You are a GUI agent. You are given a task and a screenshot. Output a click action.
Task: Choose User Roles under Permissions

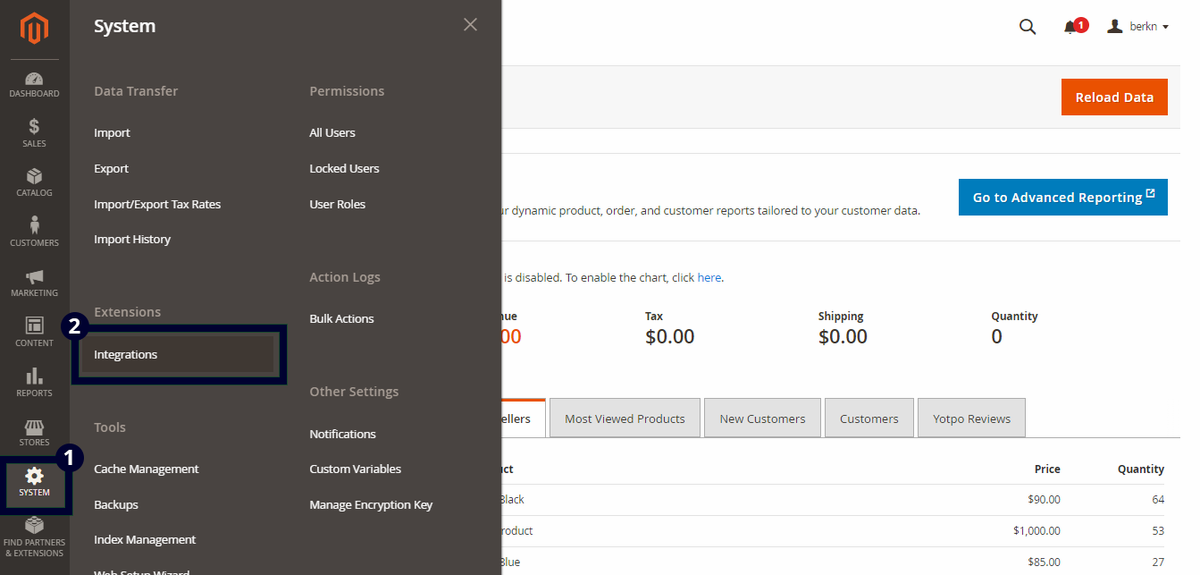[x=337, y=204]
